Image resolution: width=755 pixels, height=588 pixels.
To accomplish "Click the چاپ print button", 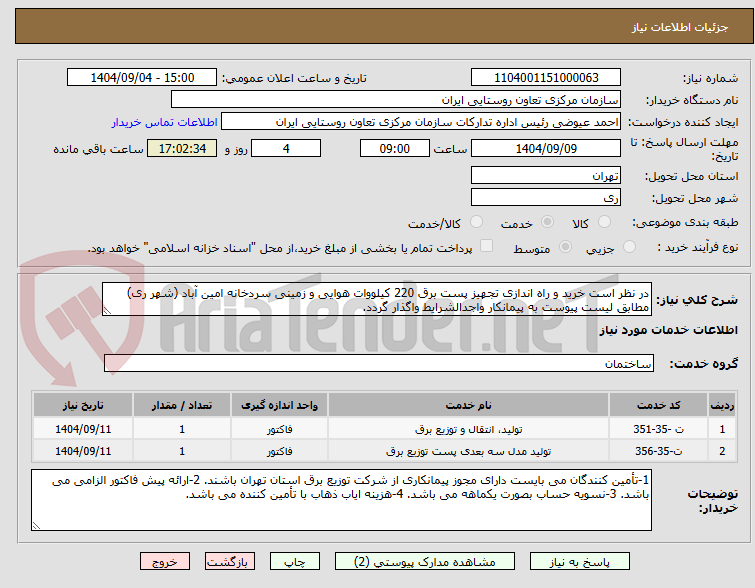I will (295, 562).
